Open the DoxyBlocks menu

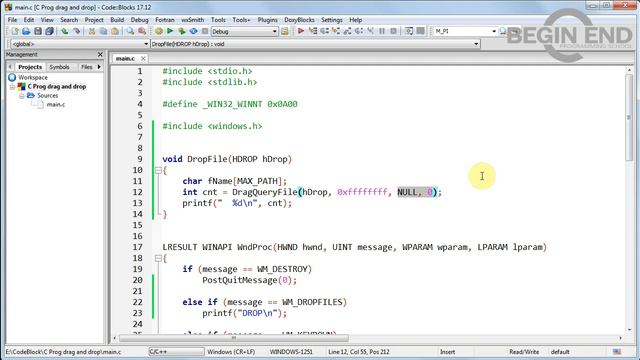click(299, 20)
